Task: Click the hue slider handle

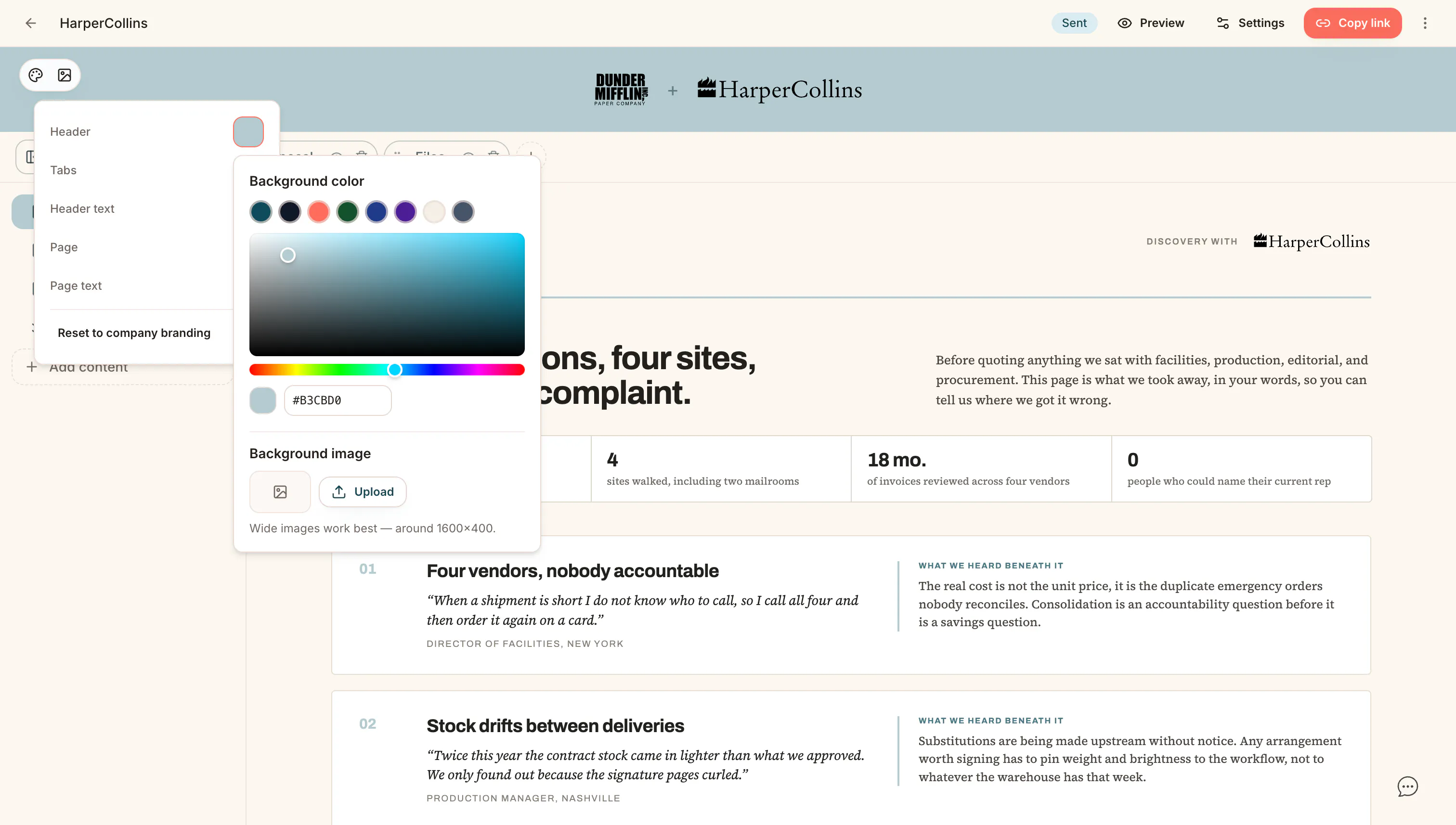Action: [395, 370]
